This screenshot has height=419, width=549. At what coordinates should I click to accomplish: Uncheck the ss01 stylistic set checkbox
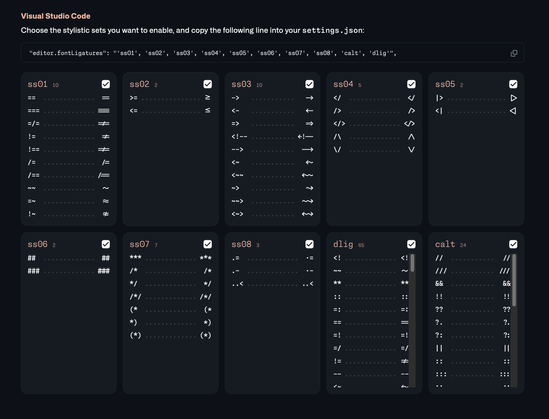click(x=106, y=84)
